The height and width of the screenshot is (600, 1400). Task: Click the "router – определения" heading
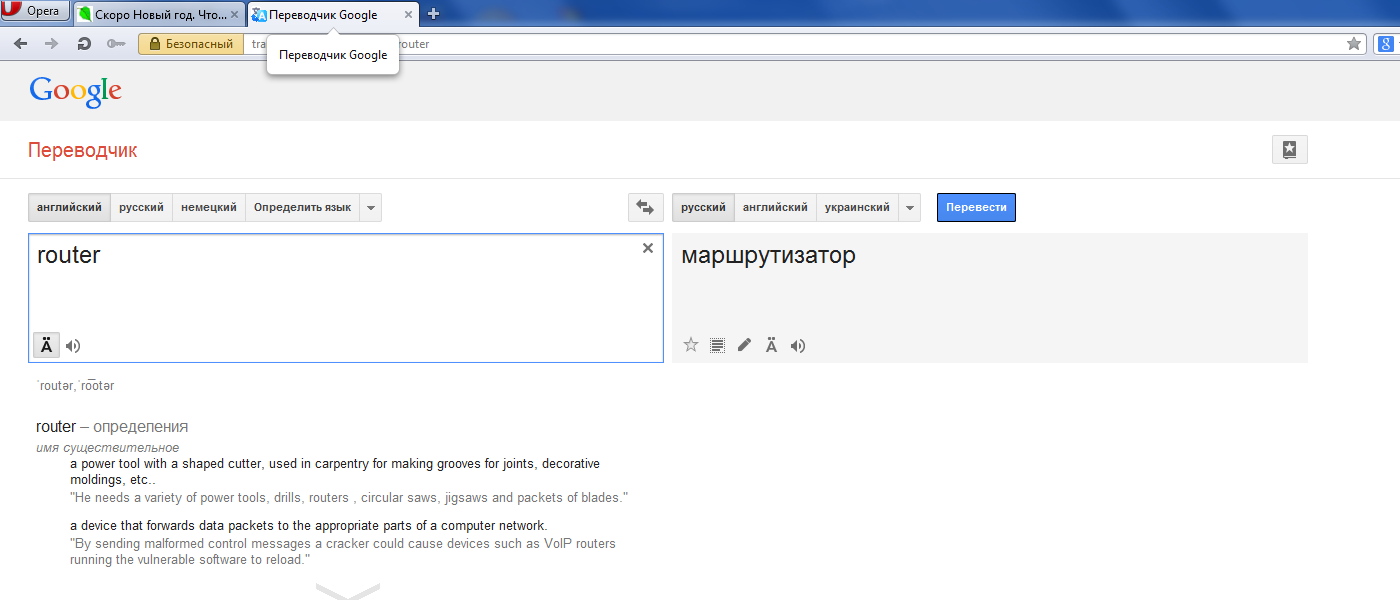(x=112, y=427)
